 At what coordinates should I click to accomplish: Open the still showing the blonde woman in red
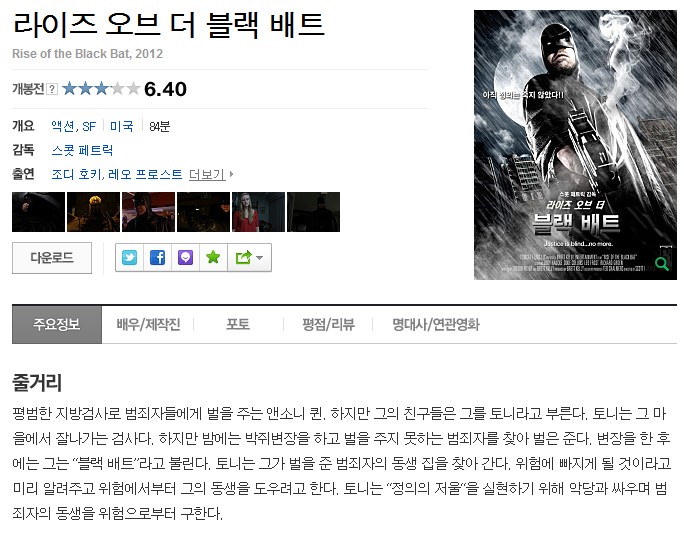258,212
